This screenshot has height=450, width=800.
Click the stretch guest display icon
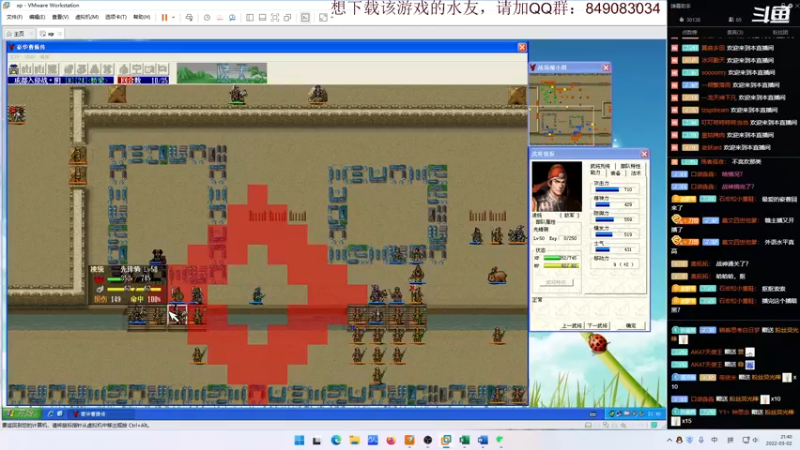[x=323, y=17]
